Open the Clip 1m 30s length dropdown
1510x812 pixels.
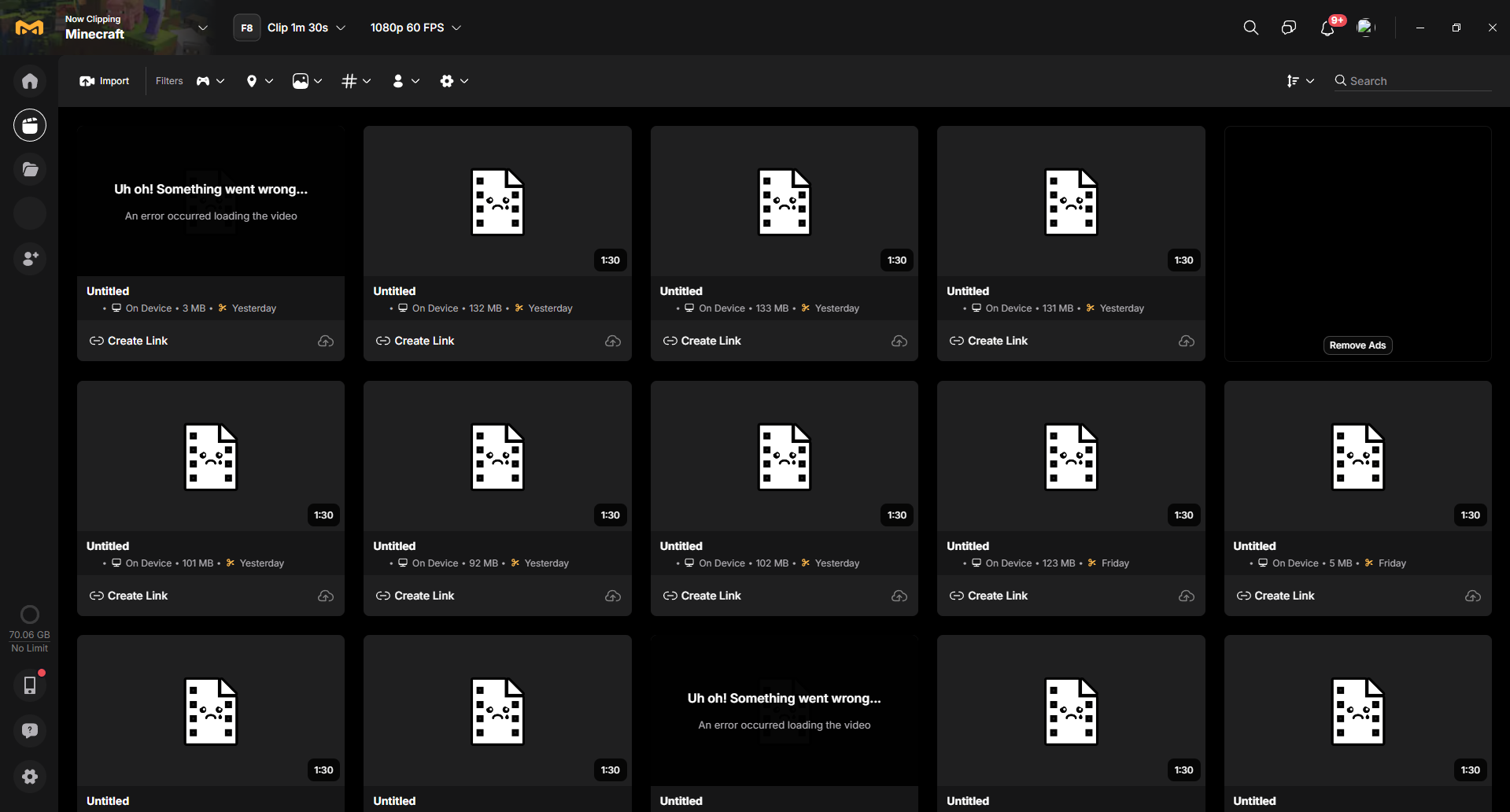[x=306, y=28]
